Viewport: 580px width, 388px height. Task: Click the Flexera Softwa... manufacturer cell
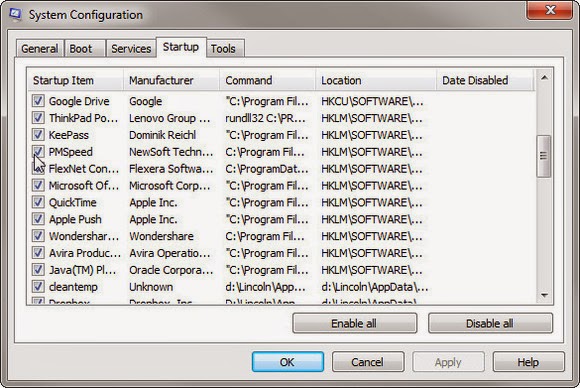click(171, 169)
